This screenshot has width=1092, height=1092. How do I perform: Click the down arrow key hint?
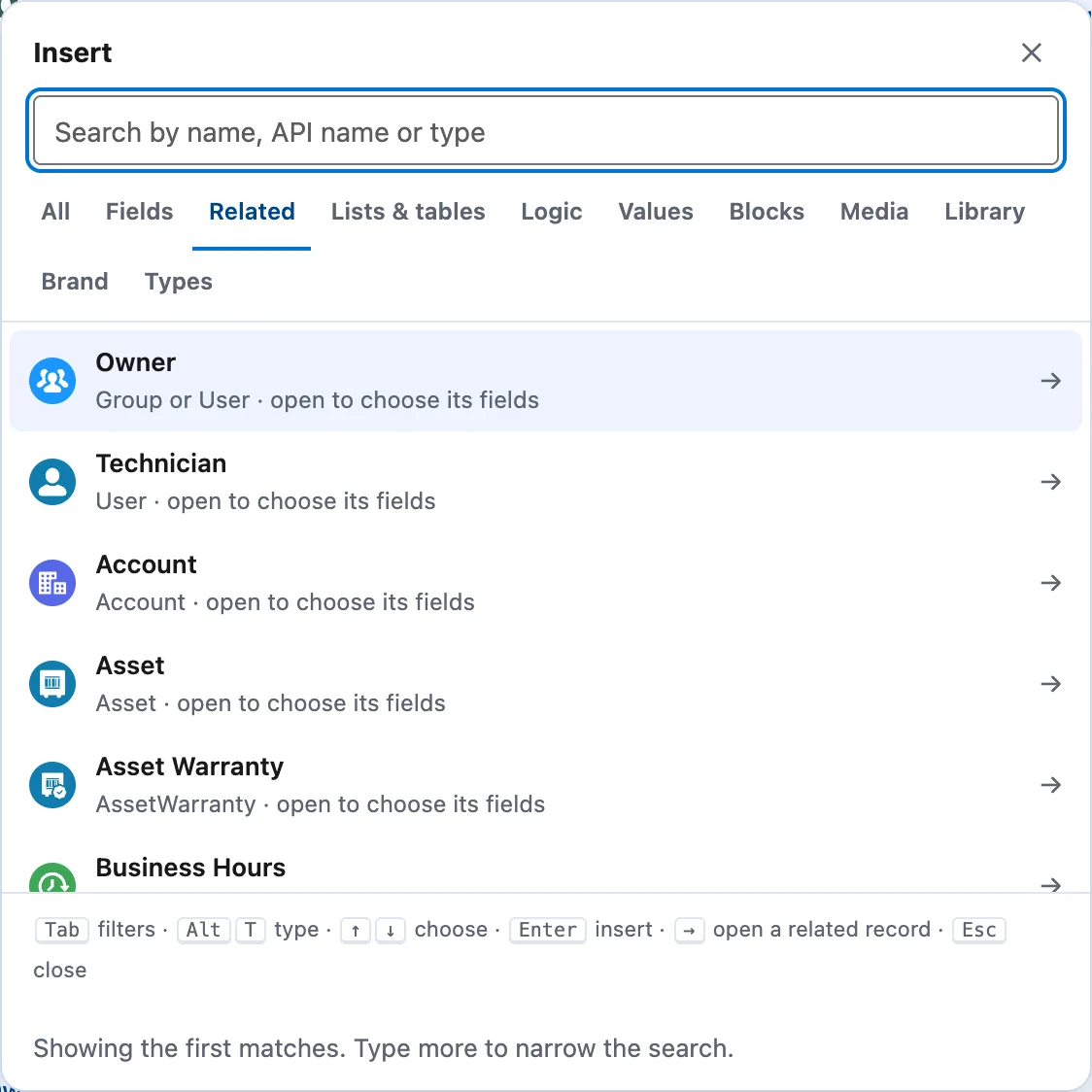tap(391, 930)
